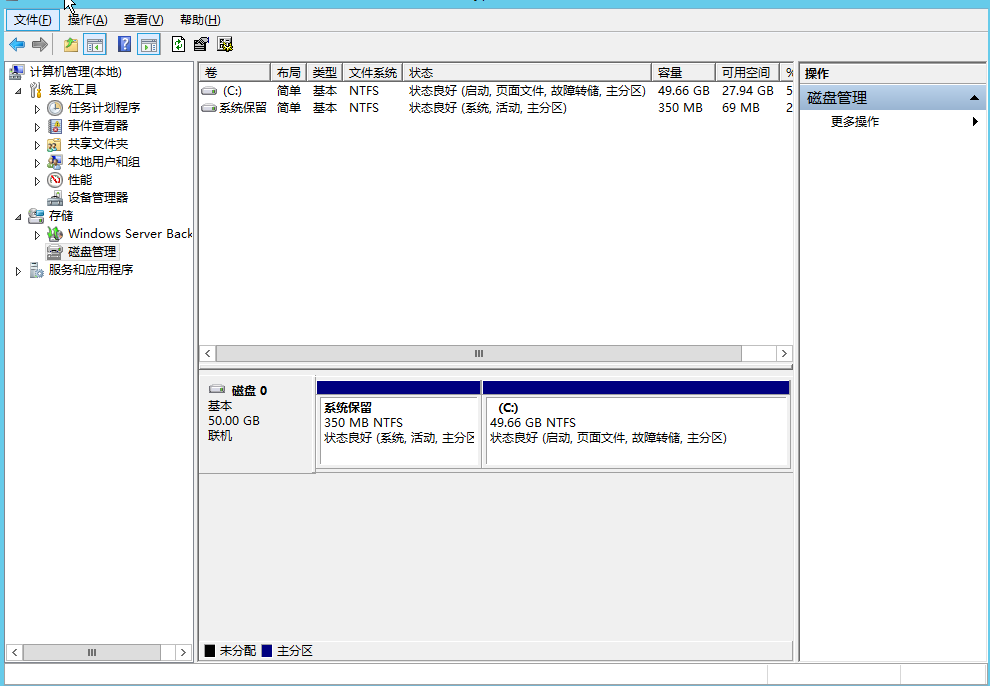Click the Up one level folder icon
990x686 pixels.
[71, 44]
